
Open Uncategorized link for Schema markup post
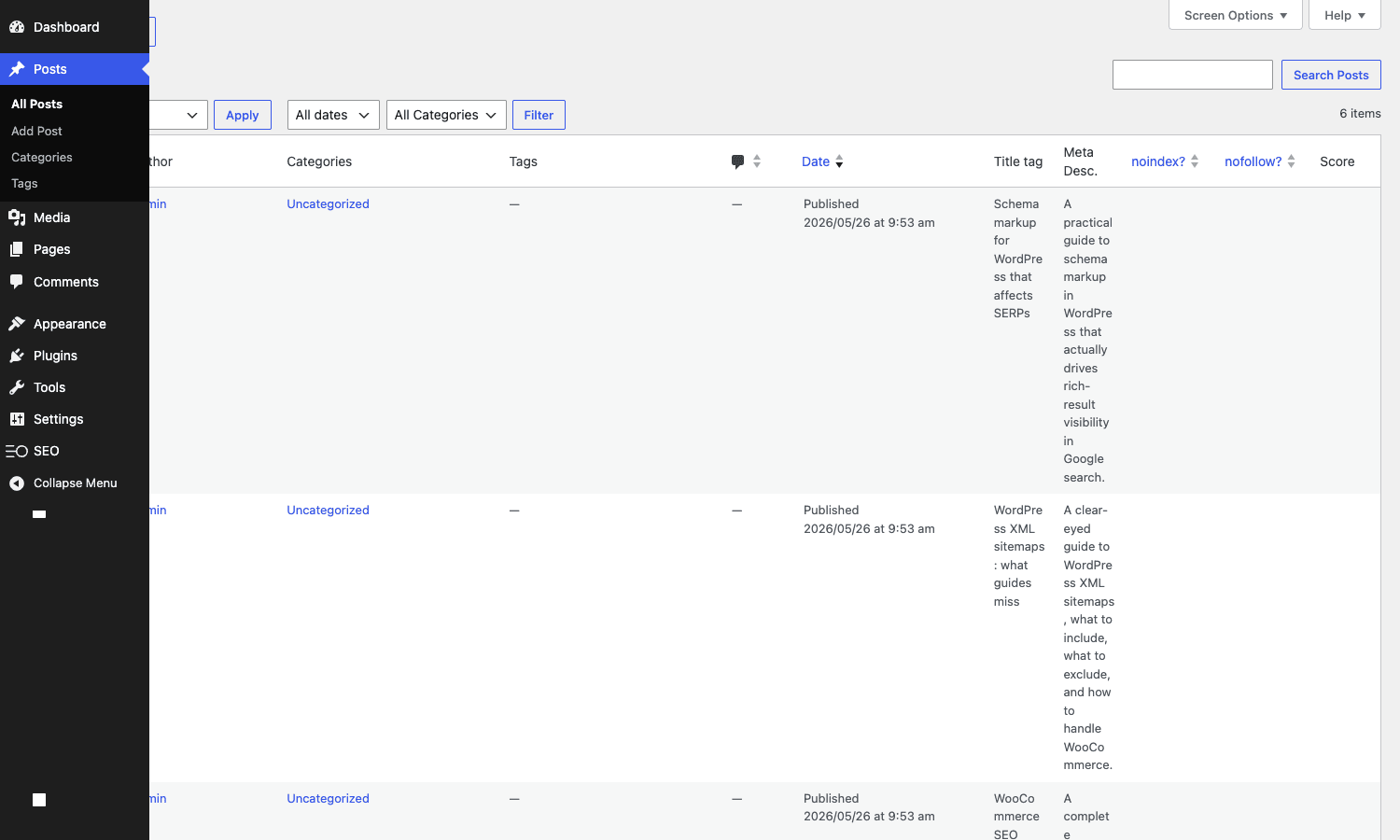coord(328,203)
